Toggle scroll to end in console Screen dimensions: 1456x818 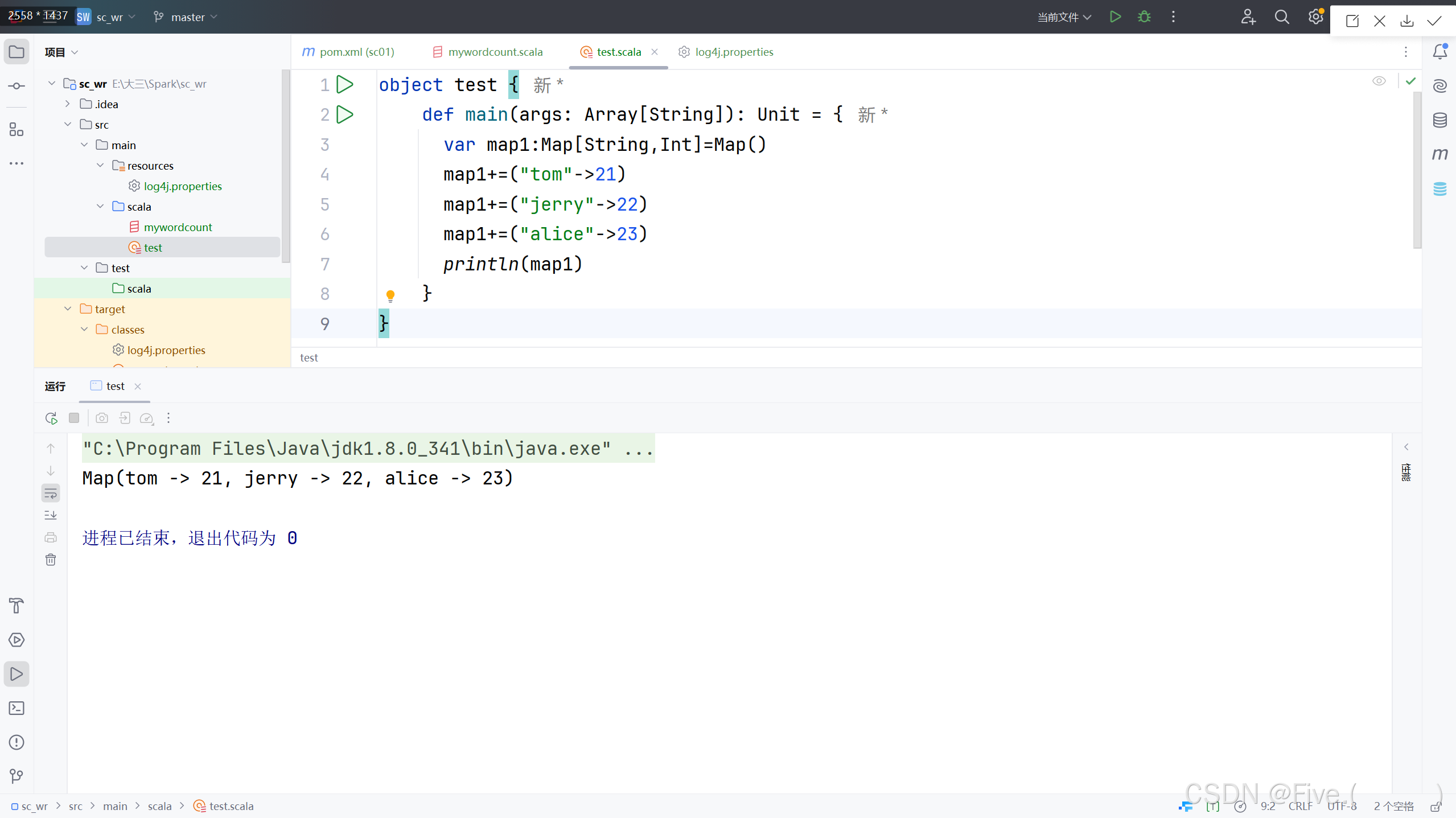click(51, 515)
